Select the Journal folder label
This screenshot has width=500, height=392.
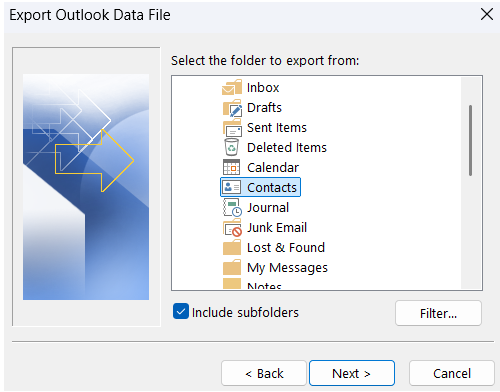click(x=268, y=208)
